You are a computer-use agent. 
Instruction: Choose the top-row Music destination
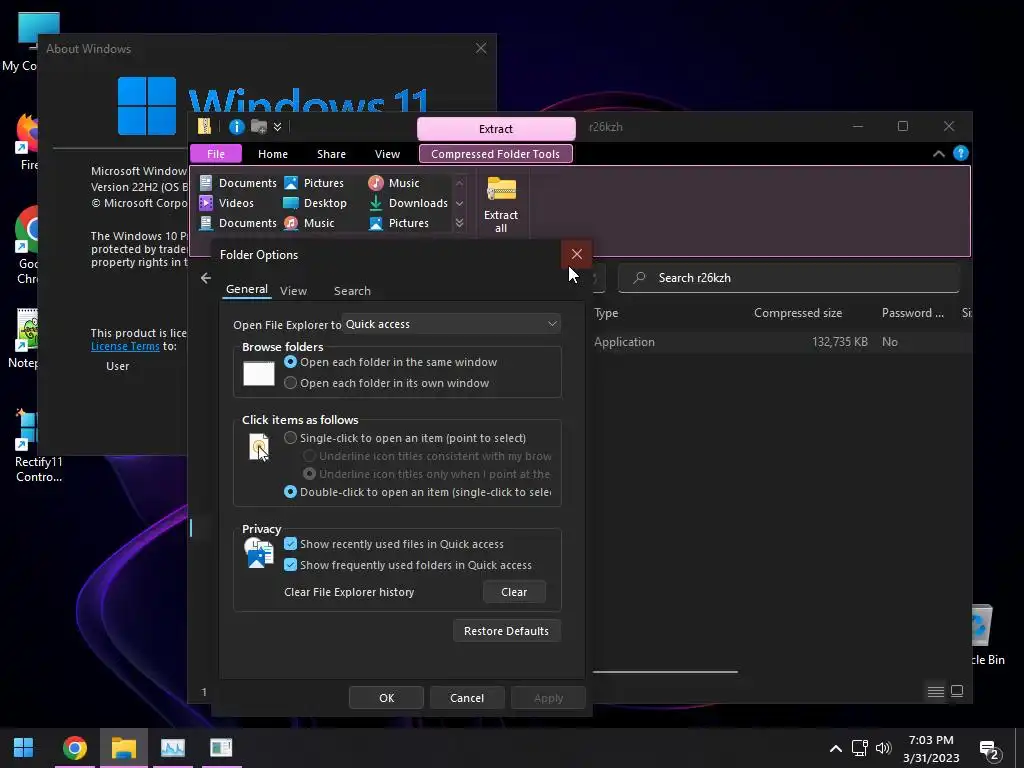[x=394, y=183]
